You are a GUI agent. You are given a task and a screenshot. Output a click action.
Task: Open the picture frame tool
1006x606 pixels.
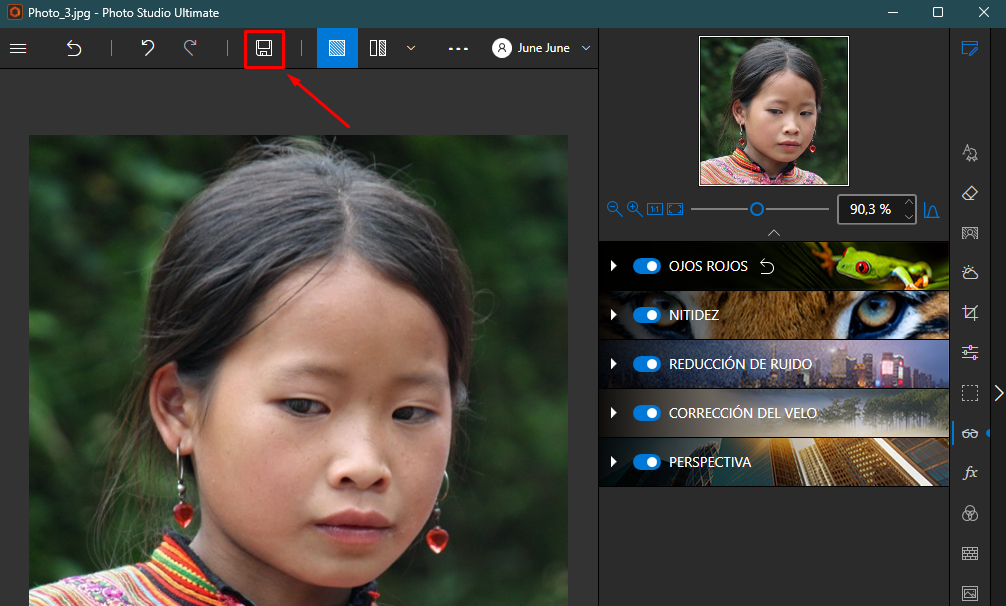[x=970, y=593]
